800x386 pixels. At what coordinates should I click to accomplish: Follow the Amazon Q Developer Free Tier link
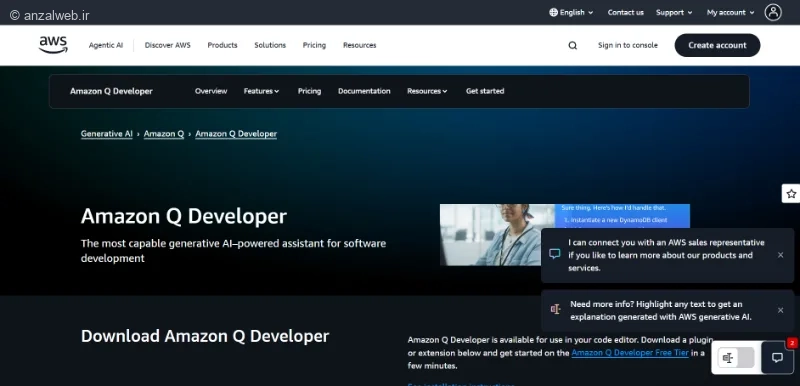(630, 353)
